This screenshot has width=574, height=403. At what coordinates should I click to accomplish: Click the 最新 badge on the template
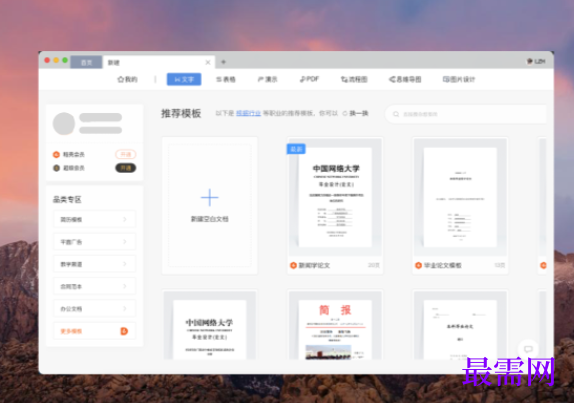pyautogui.click(x=296, y=149)
